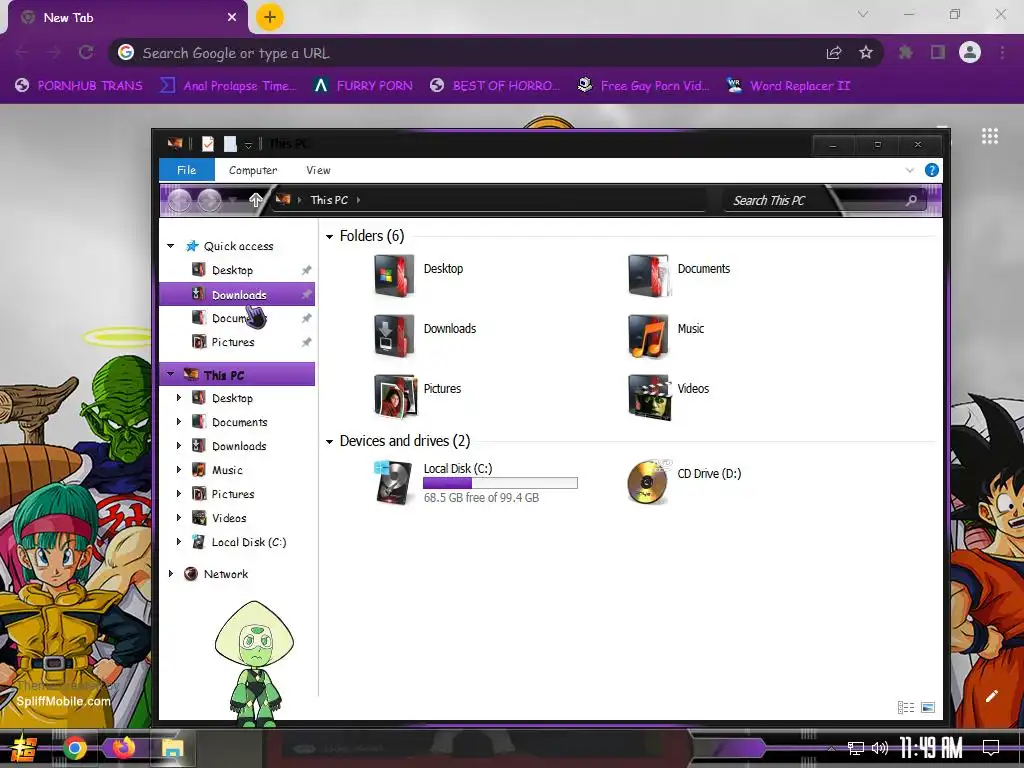Bookmark this tab with the star icon
Viewport: 1024px width, 768px height.
(866, 52)
